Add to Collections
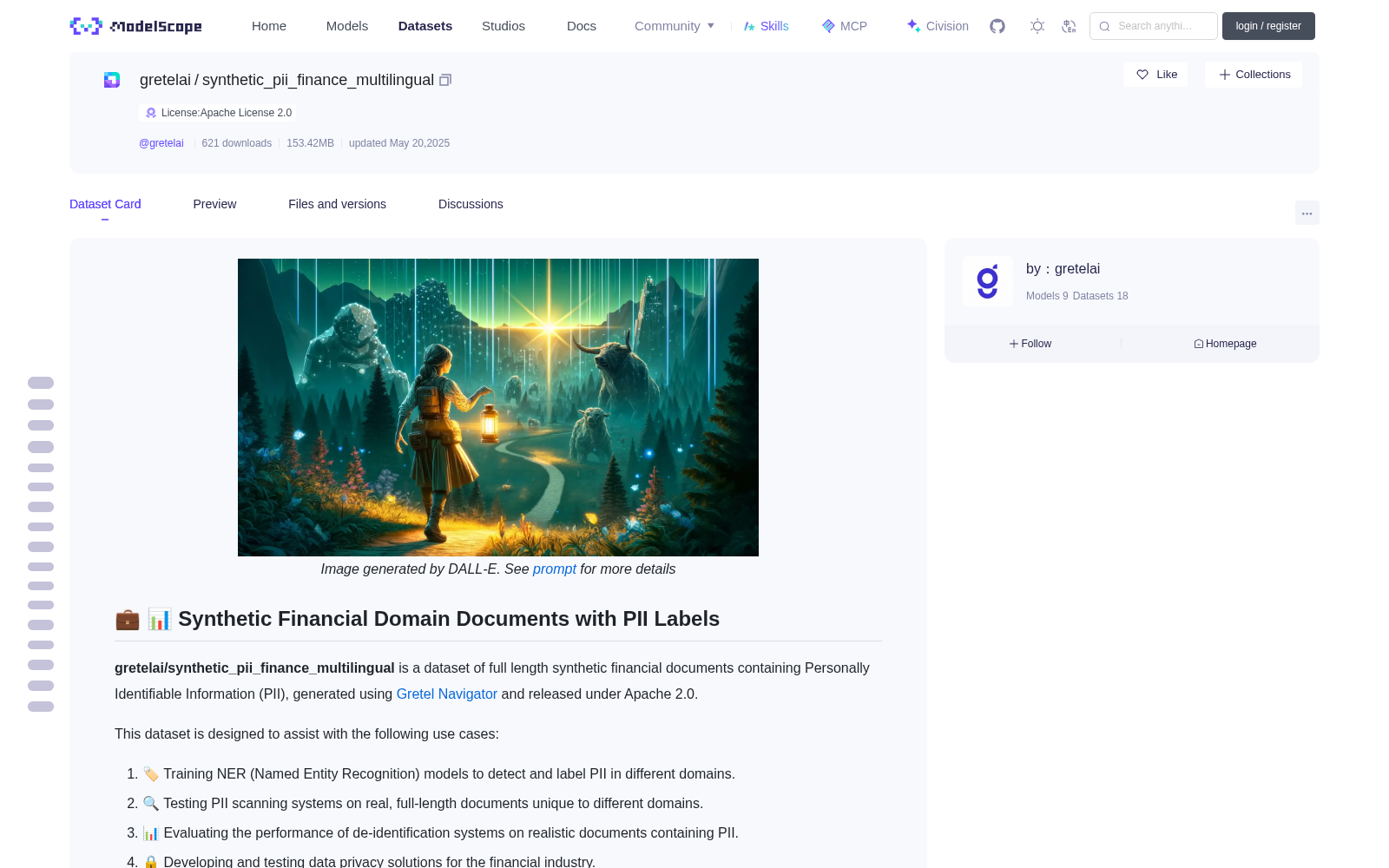1389x868 pixels. pyautogui.click(x=1254, y=75)
